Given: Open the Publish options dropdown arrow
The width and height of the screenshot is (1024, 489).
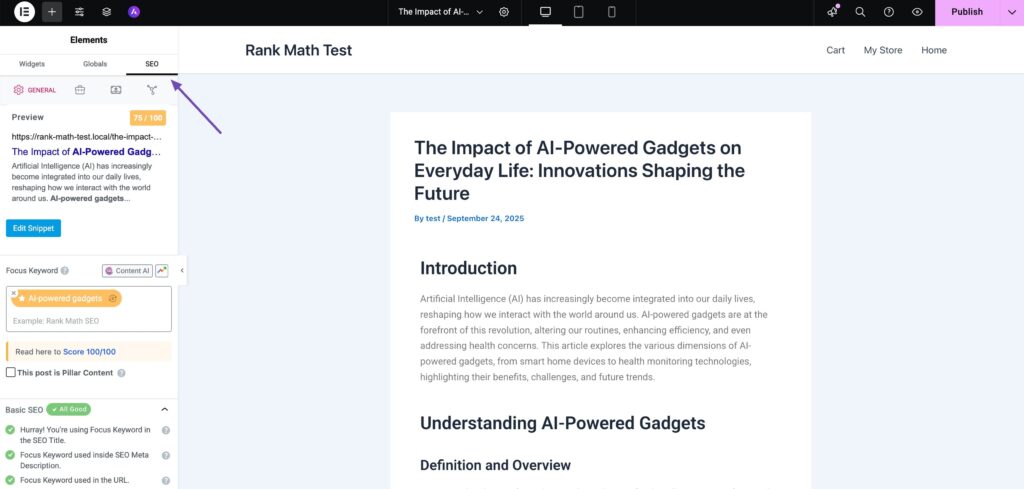Looking at the screenshot, I should 1010,12.
